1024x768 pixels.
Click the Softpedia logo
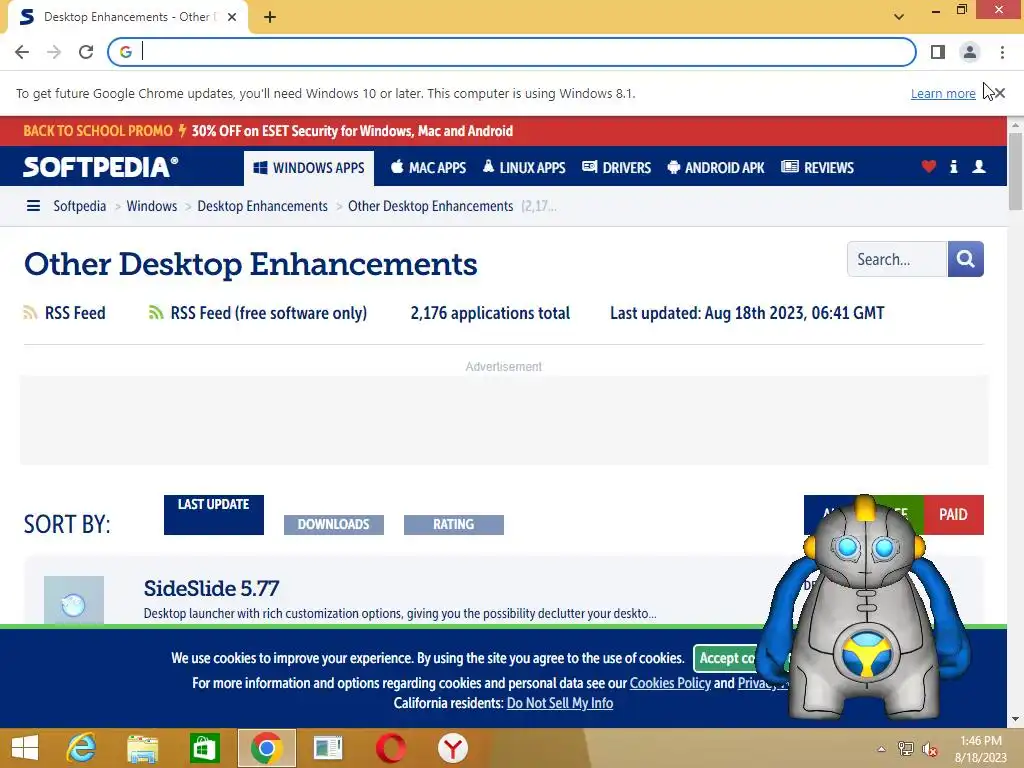coord(101,167)
